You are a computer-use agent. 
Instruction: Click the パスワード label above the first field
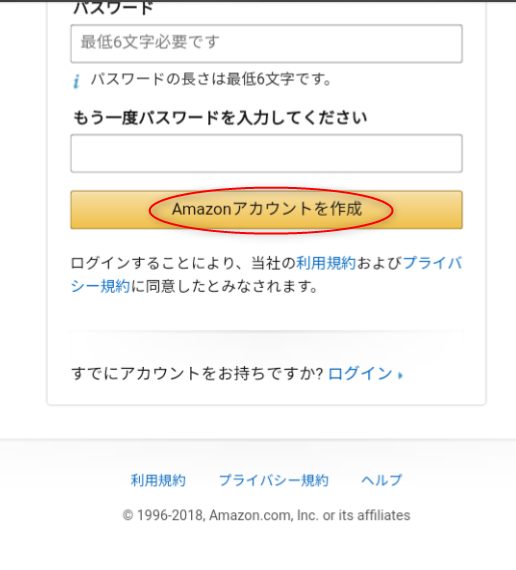113,8
